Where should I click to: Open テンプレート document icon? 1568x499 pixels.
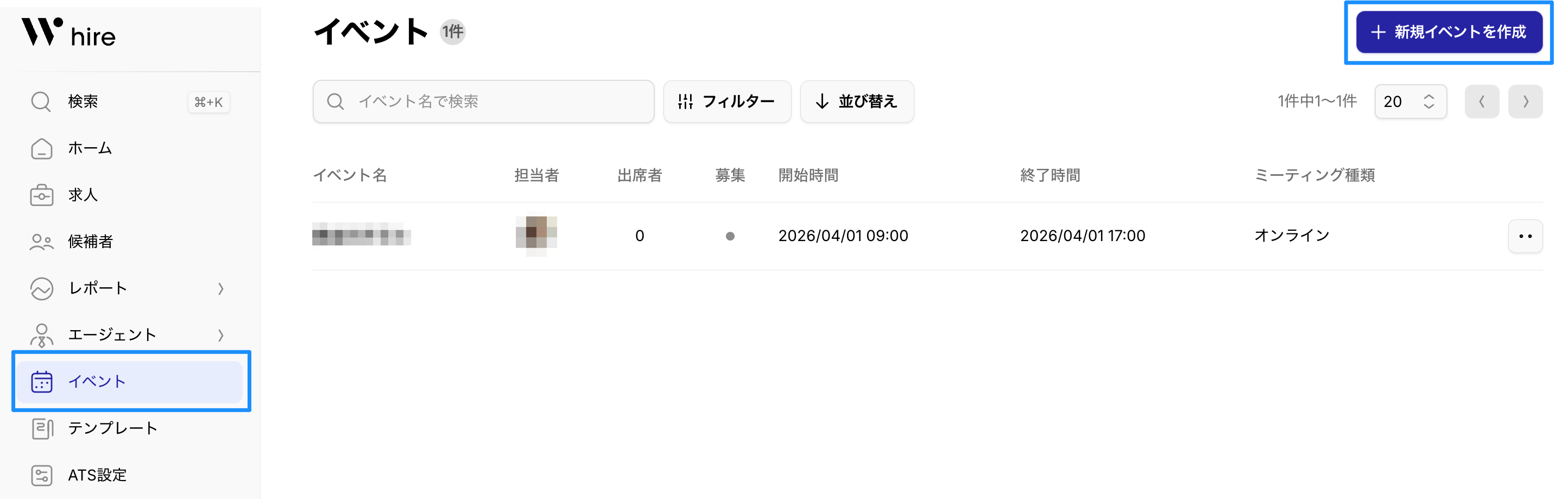tap(41, 428)
